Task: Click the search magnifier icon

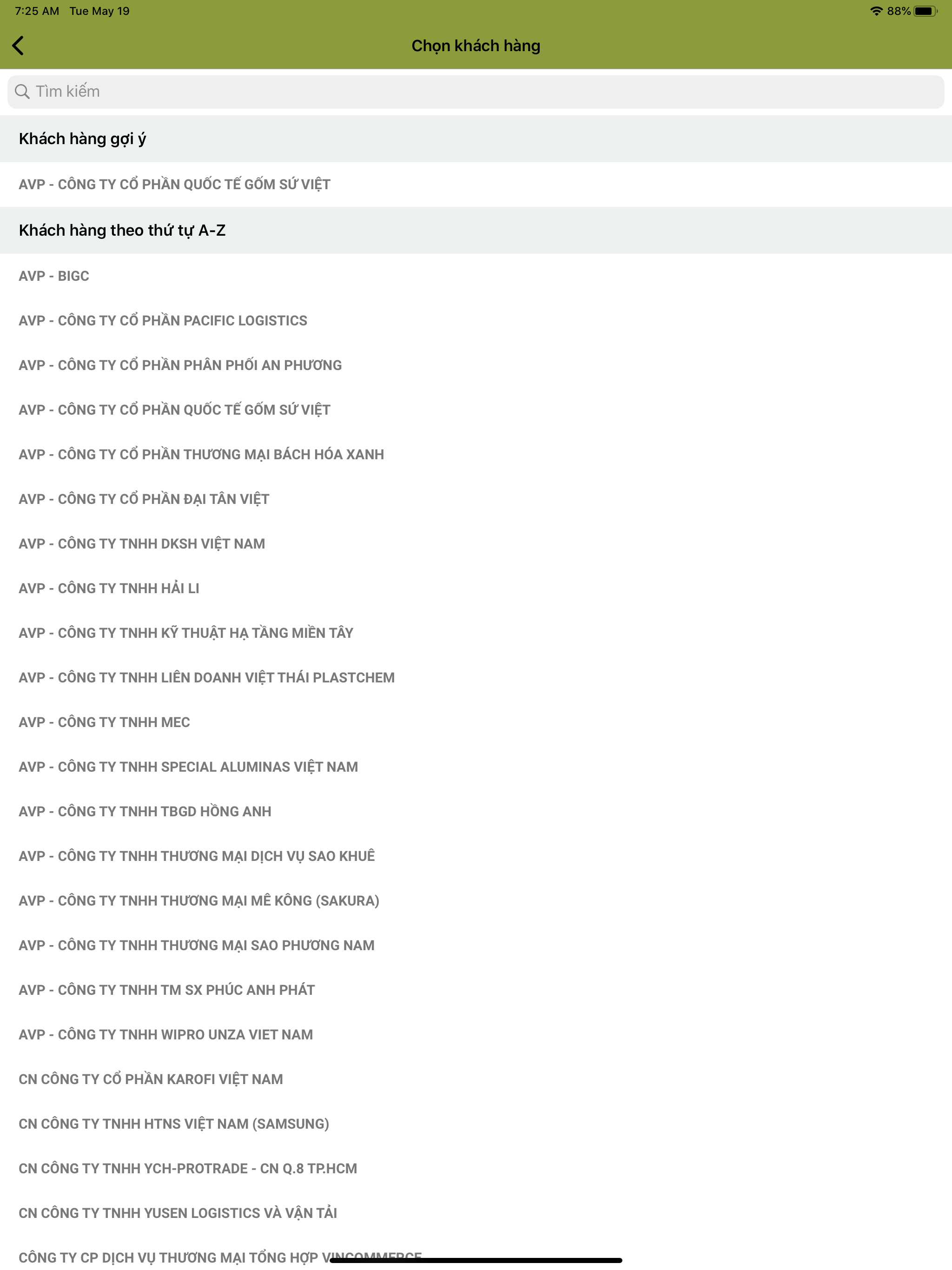Action: point(22,91)
